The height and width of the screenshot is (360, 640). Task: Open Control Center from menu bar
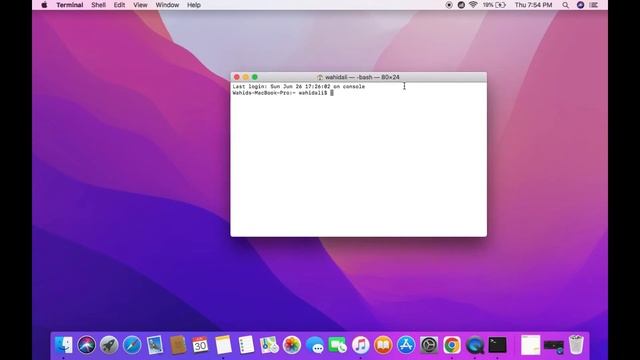coord(594,5)
